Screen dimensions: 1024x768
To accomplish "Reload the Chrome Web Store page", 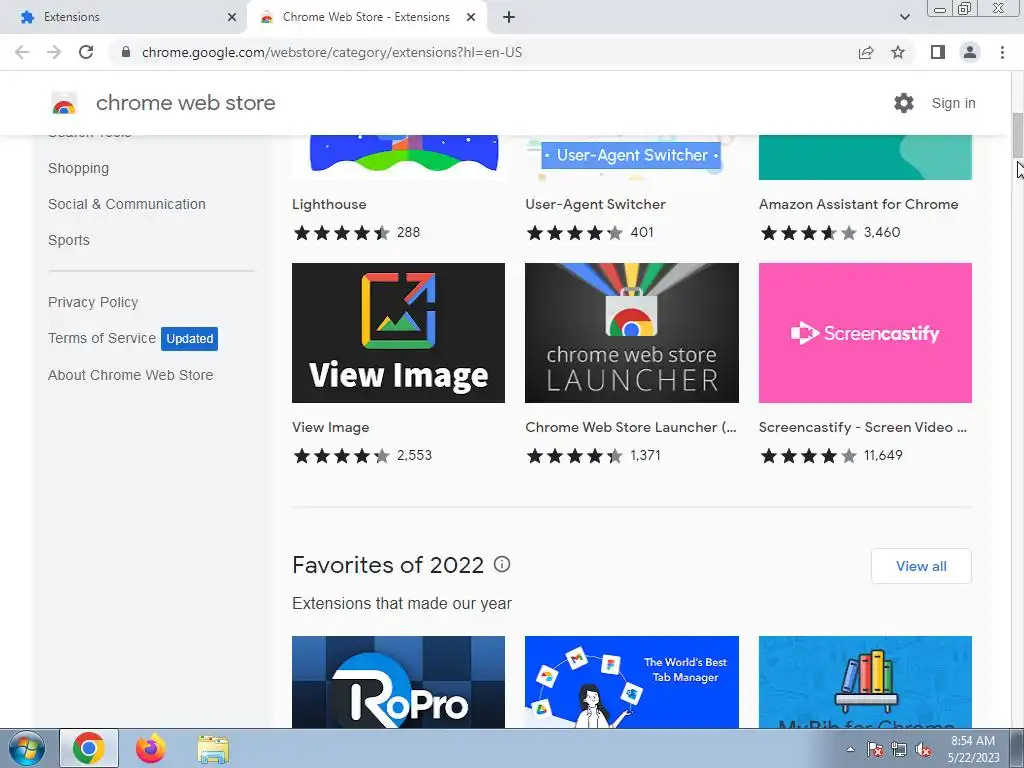I will pos(86,52).
